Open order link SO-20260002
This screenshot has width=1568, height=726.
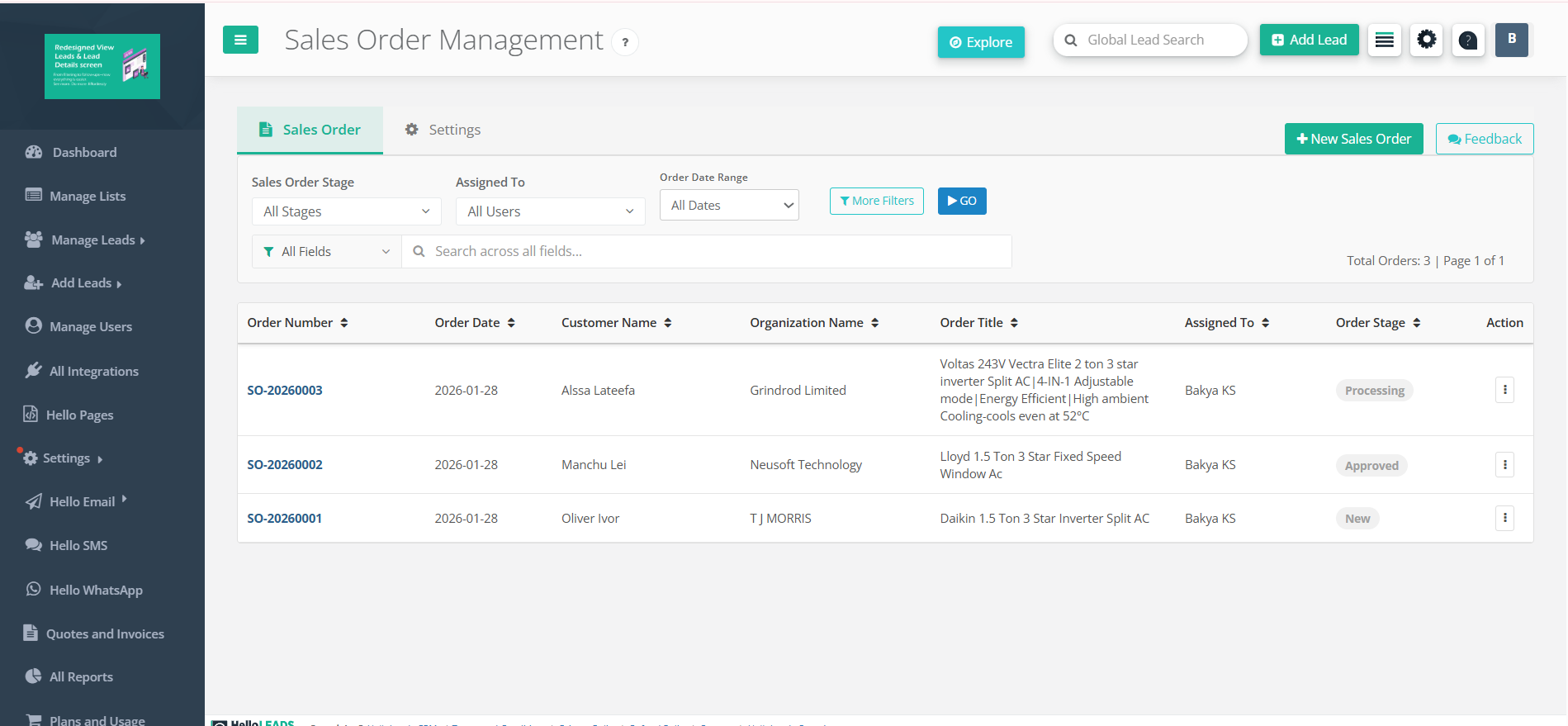click(285, 465)
